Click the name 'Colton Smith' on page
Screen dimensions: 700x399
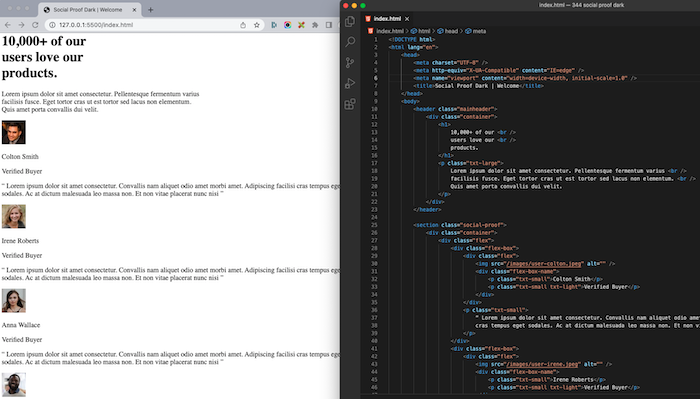[x=20, y=157]
